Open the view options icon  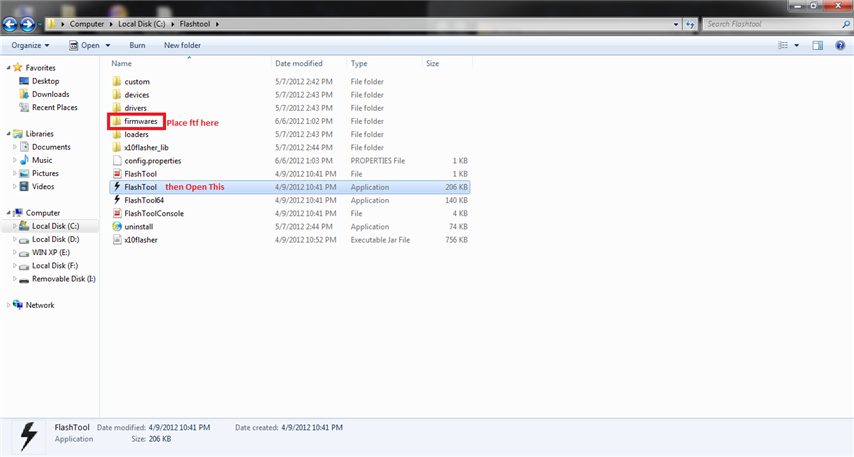point(783,45)
